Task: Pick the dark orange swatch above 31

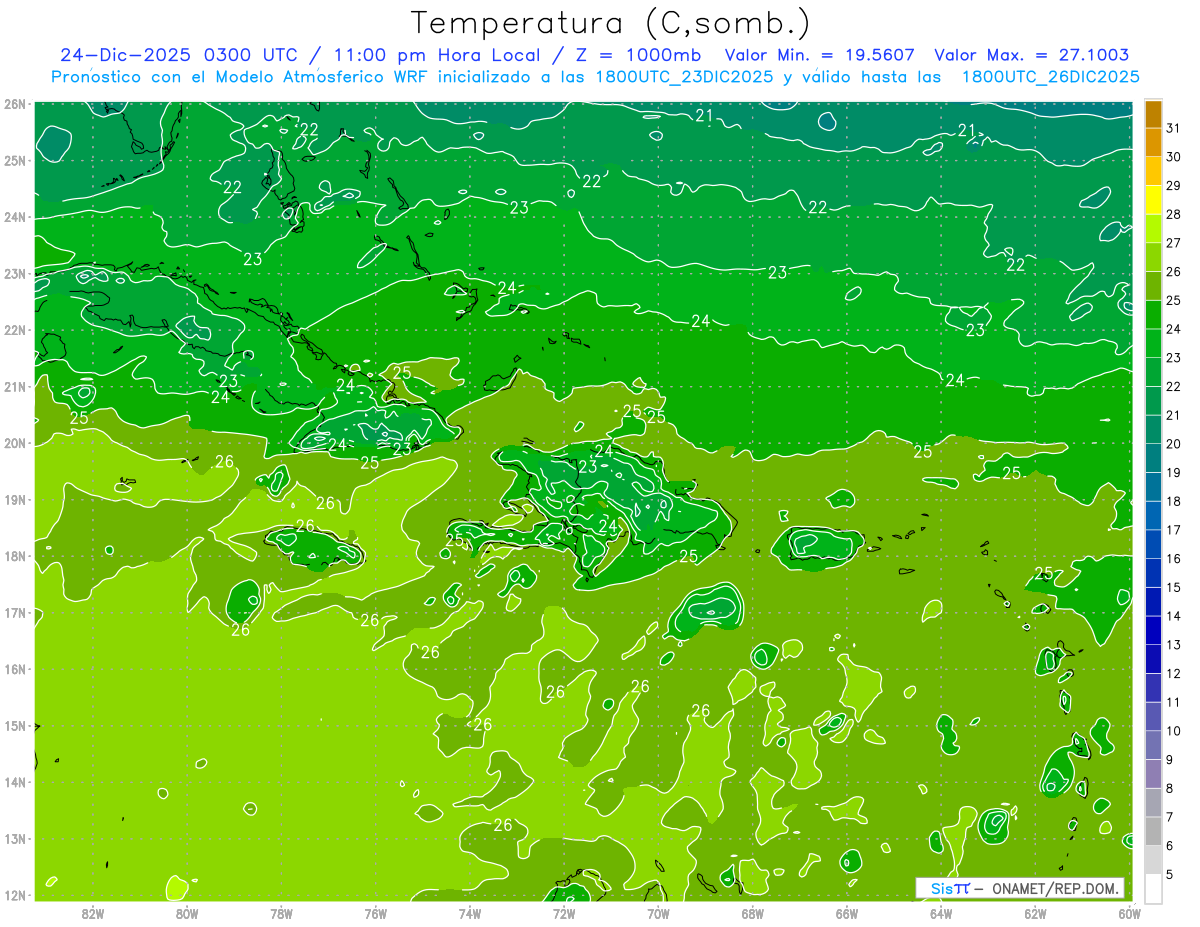Action: point(1153,114)
